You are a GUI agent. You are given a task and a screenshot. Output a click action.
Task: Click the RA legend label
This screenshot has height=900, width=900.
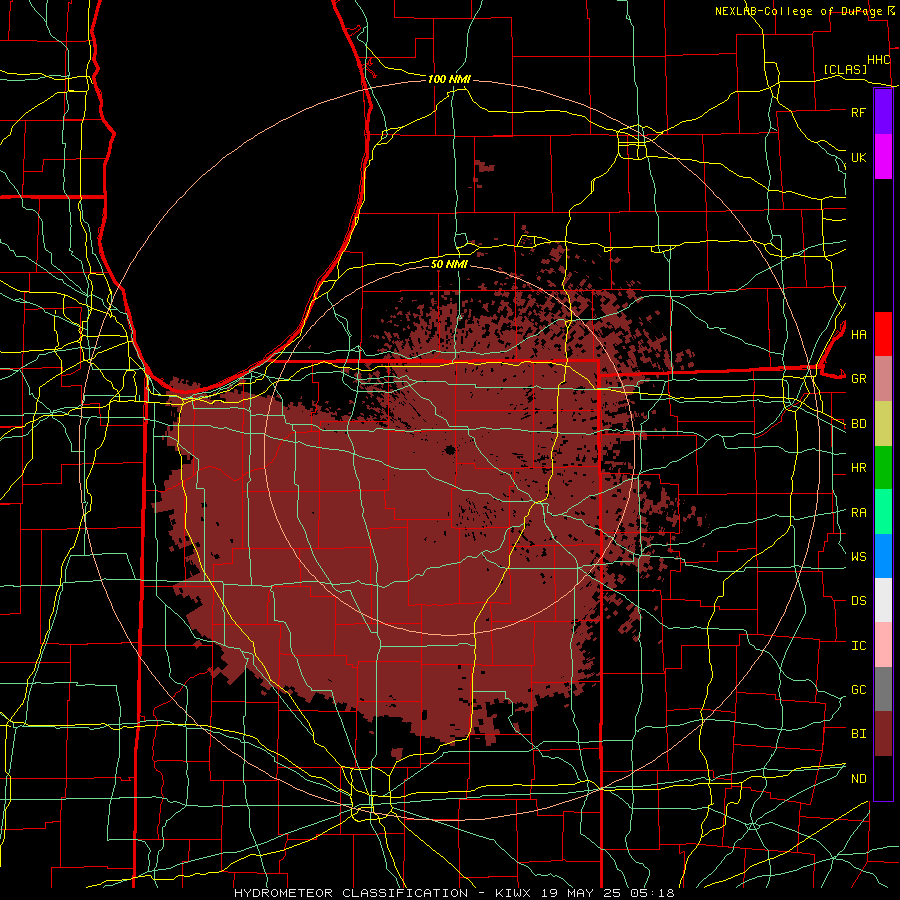coord(858,513)
